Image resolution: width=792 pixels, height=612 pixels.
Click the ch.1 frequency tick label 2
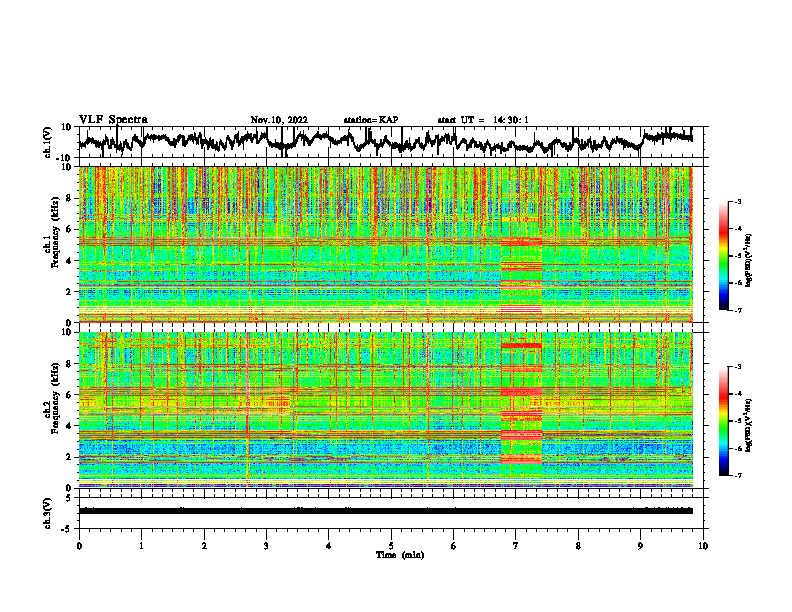coord(70,291)
